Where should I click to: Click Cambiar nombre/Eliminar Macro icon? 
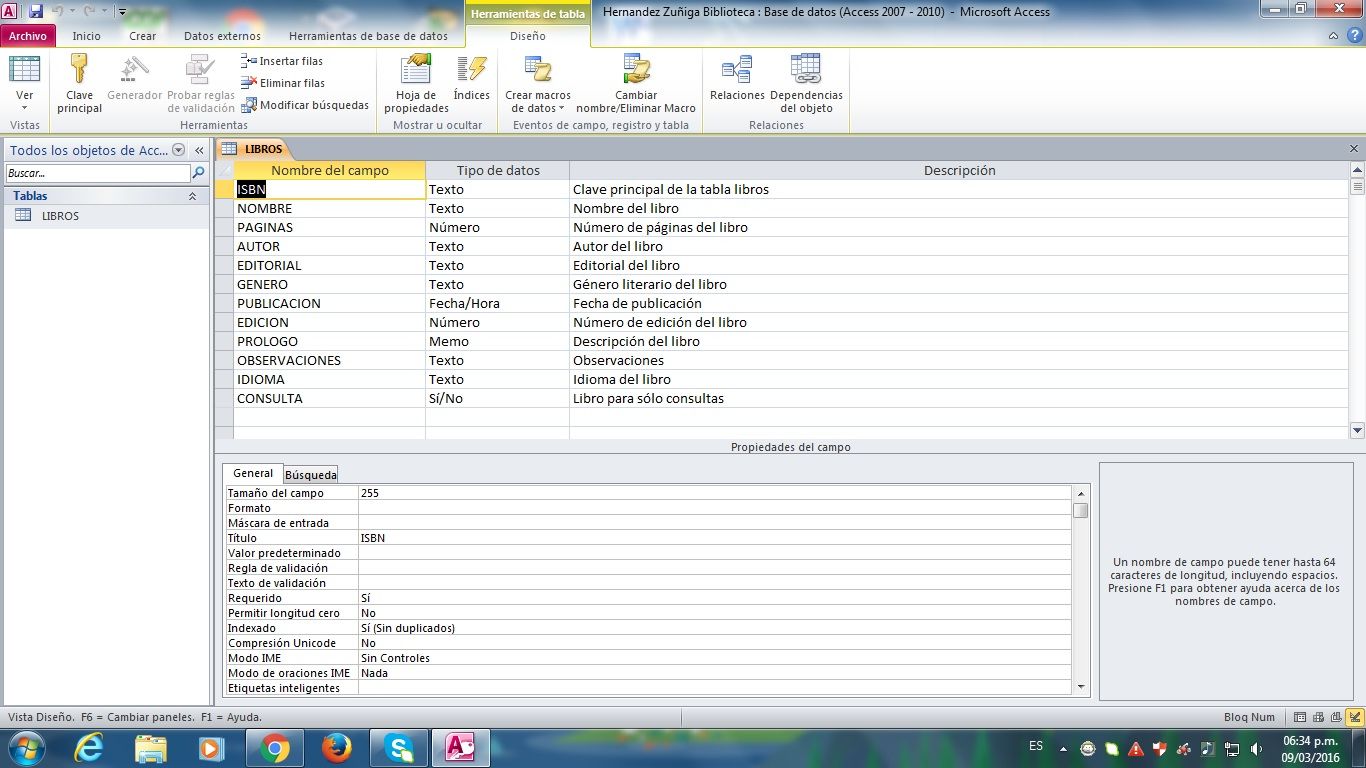tap(636, 70)
